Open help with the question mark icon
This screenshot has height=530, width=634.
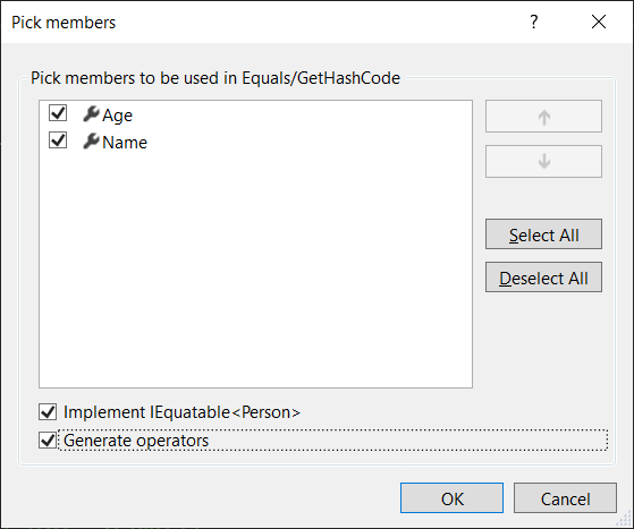coord(534,22)
